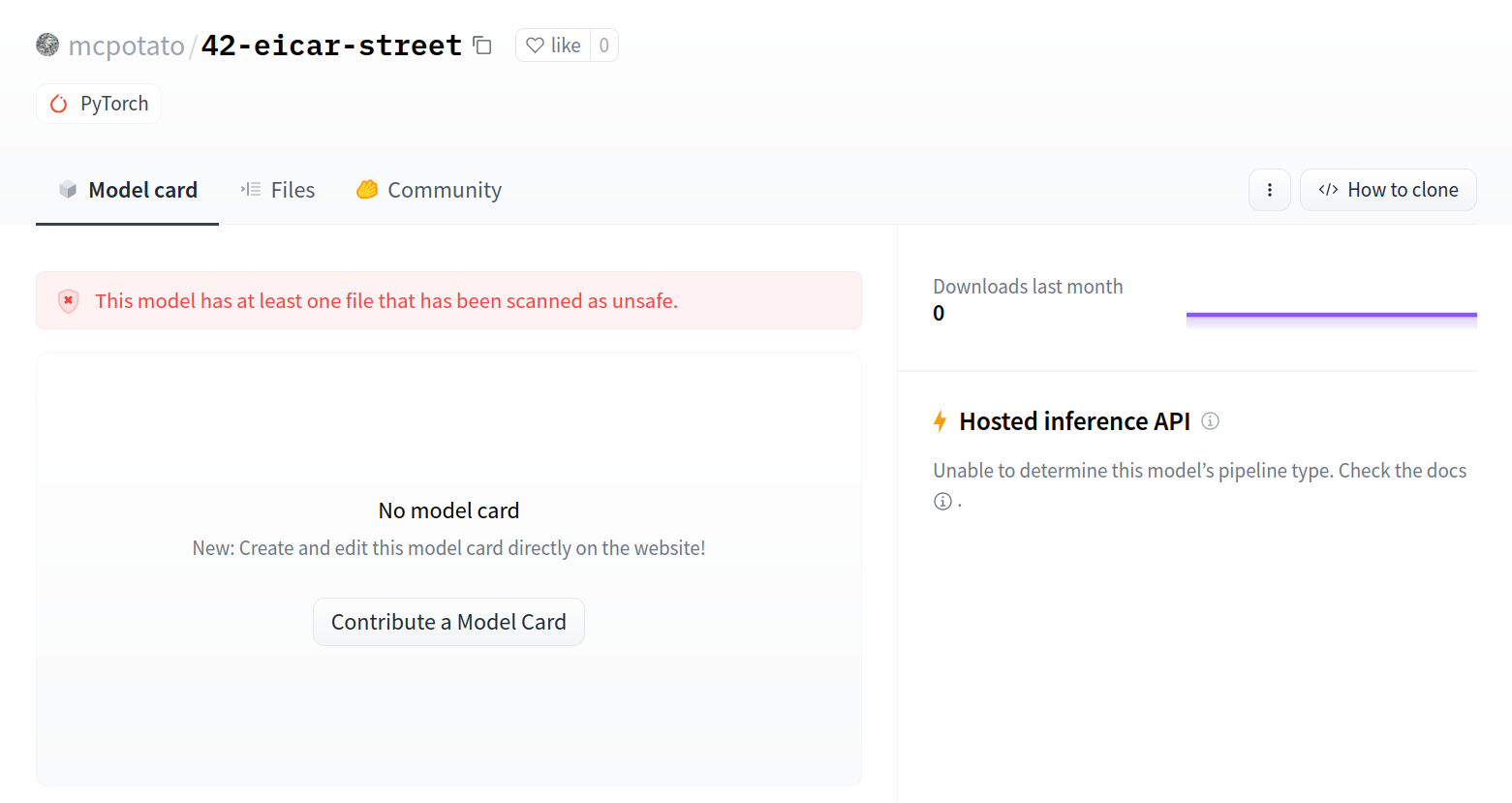Open the Community tab

click(x=429, y=190)
